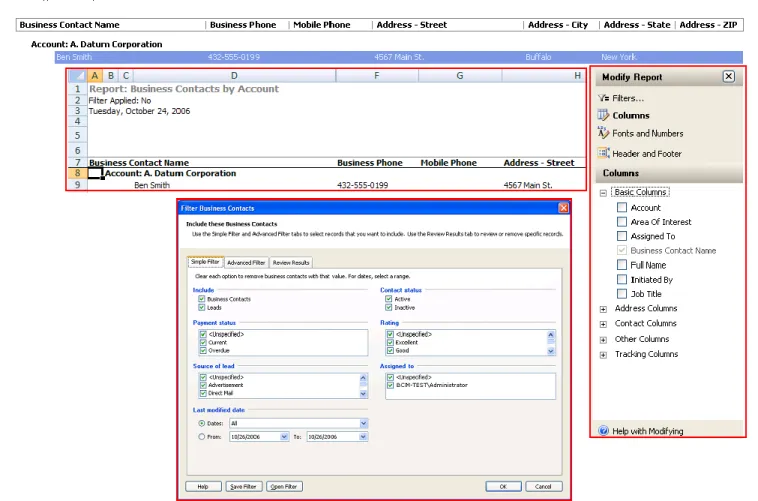Cancel the filter dialog

[x=543, y=486]
